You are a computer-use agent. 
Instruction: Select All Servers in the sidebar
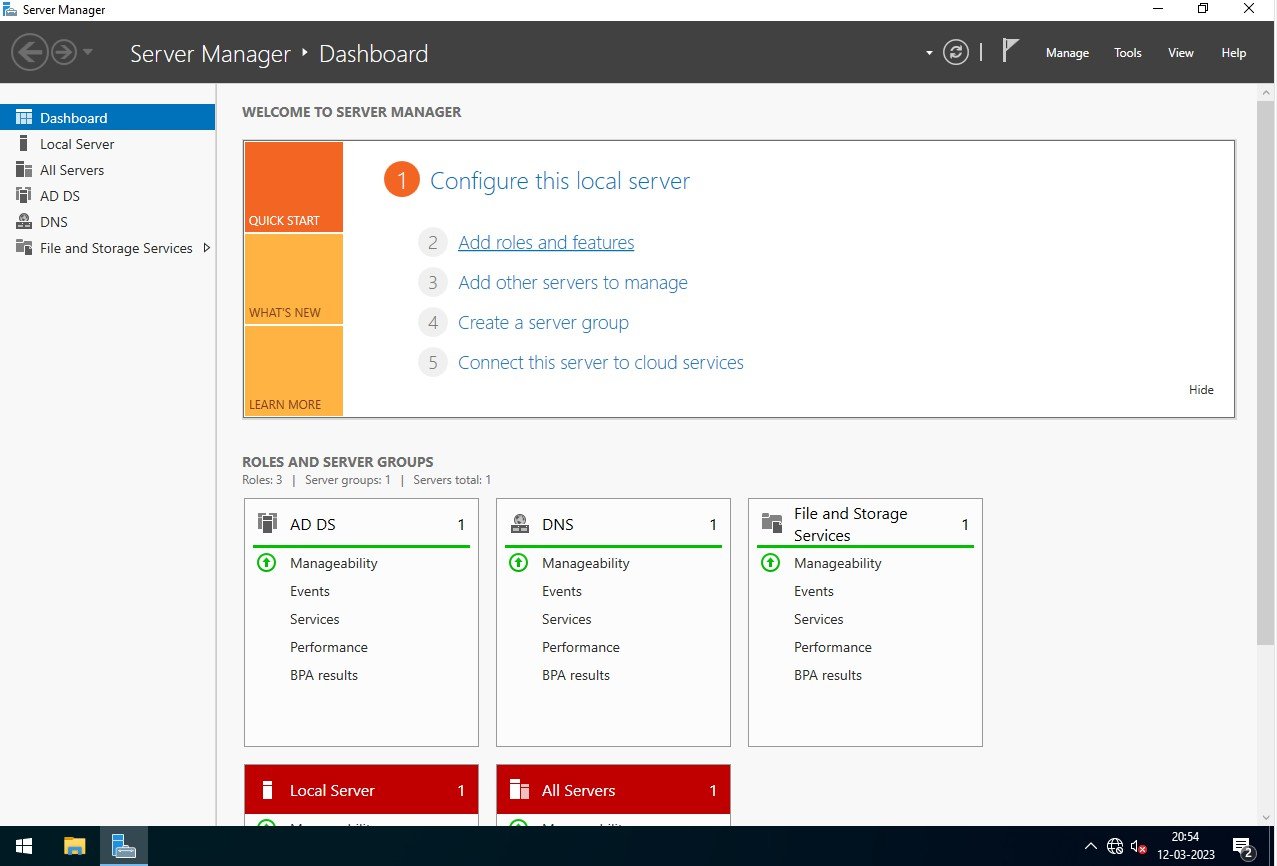pyautogui.click(x=107, y=170)
